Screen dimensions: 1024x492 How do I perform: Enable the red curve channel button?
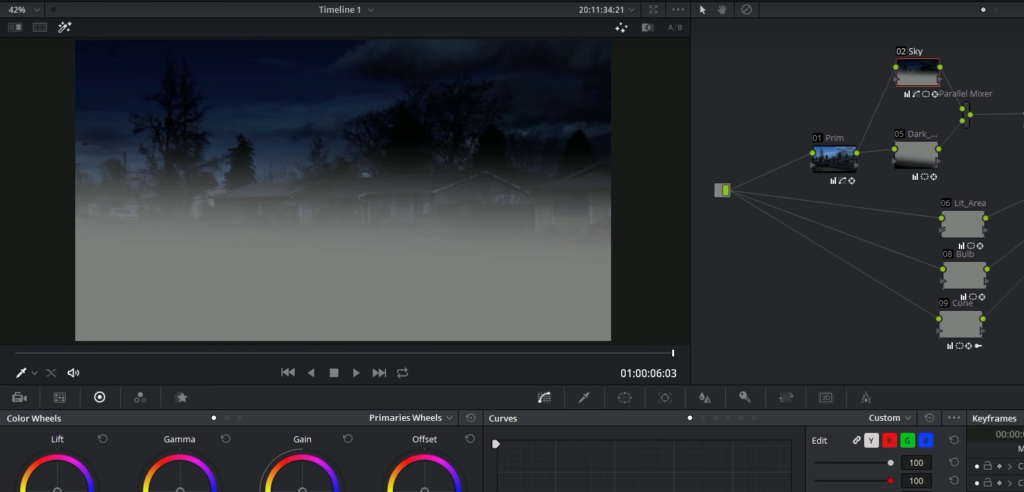[x=889, y=440]
